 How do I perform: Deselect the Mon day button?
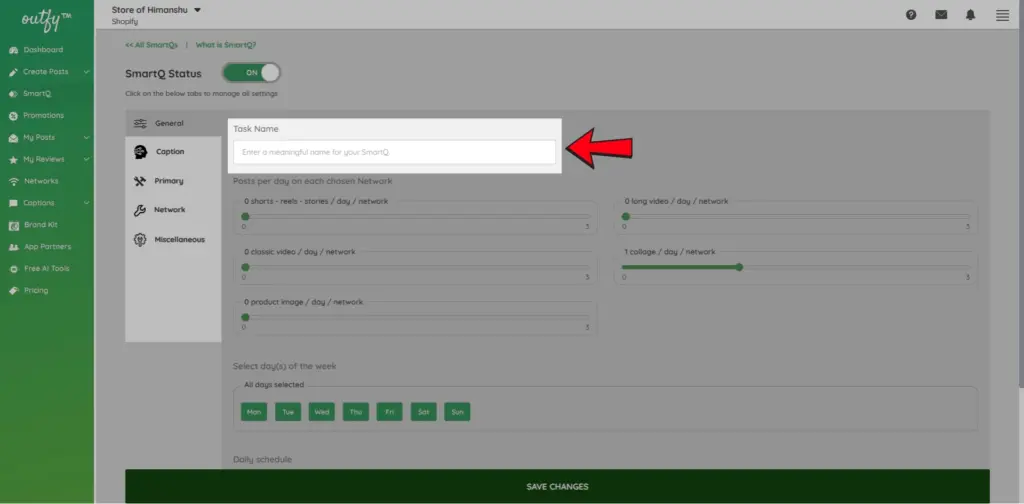pos(254,412)
